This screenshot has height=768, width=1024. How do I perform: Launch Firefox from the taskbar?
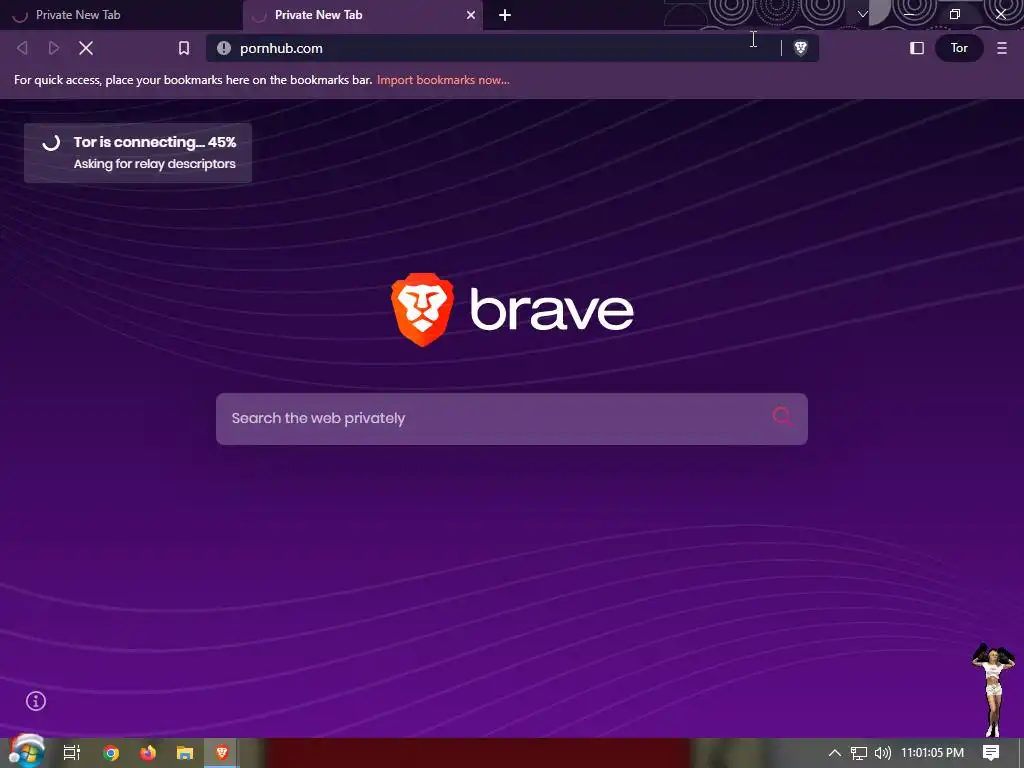coord(148,753)
